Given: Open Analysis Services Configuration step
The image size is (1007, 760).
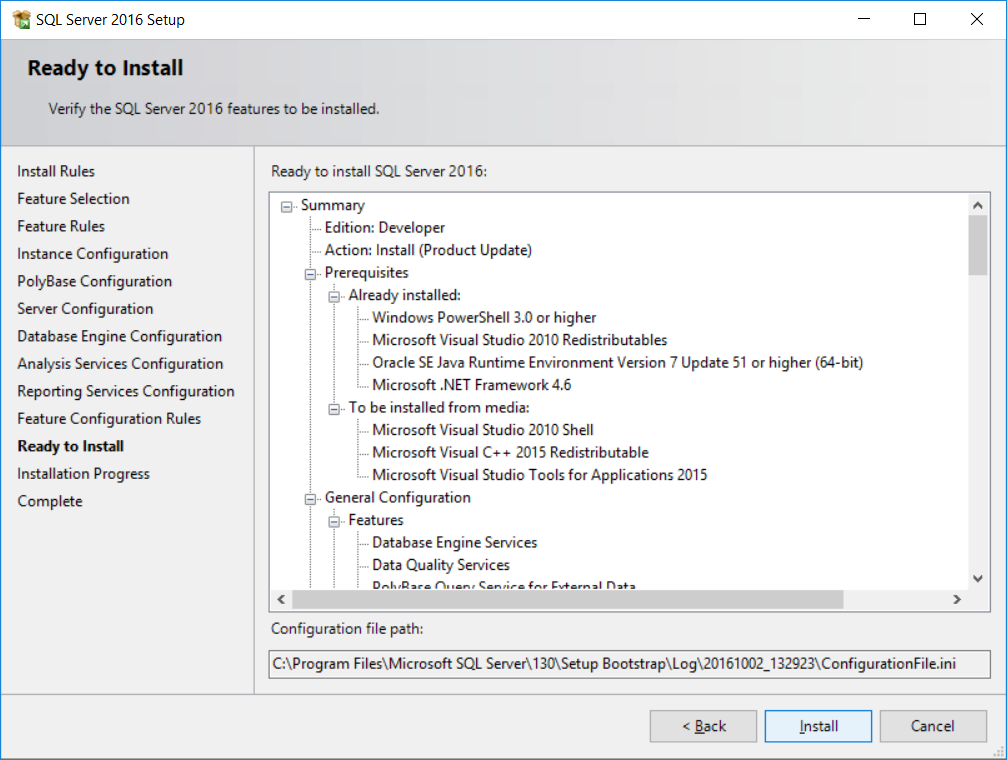Looking at the screenshot, I should 120,364.
